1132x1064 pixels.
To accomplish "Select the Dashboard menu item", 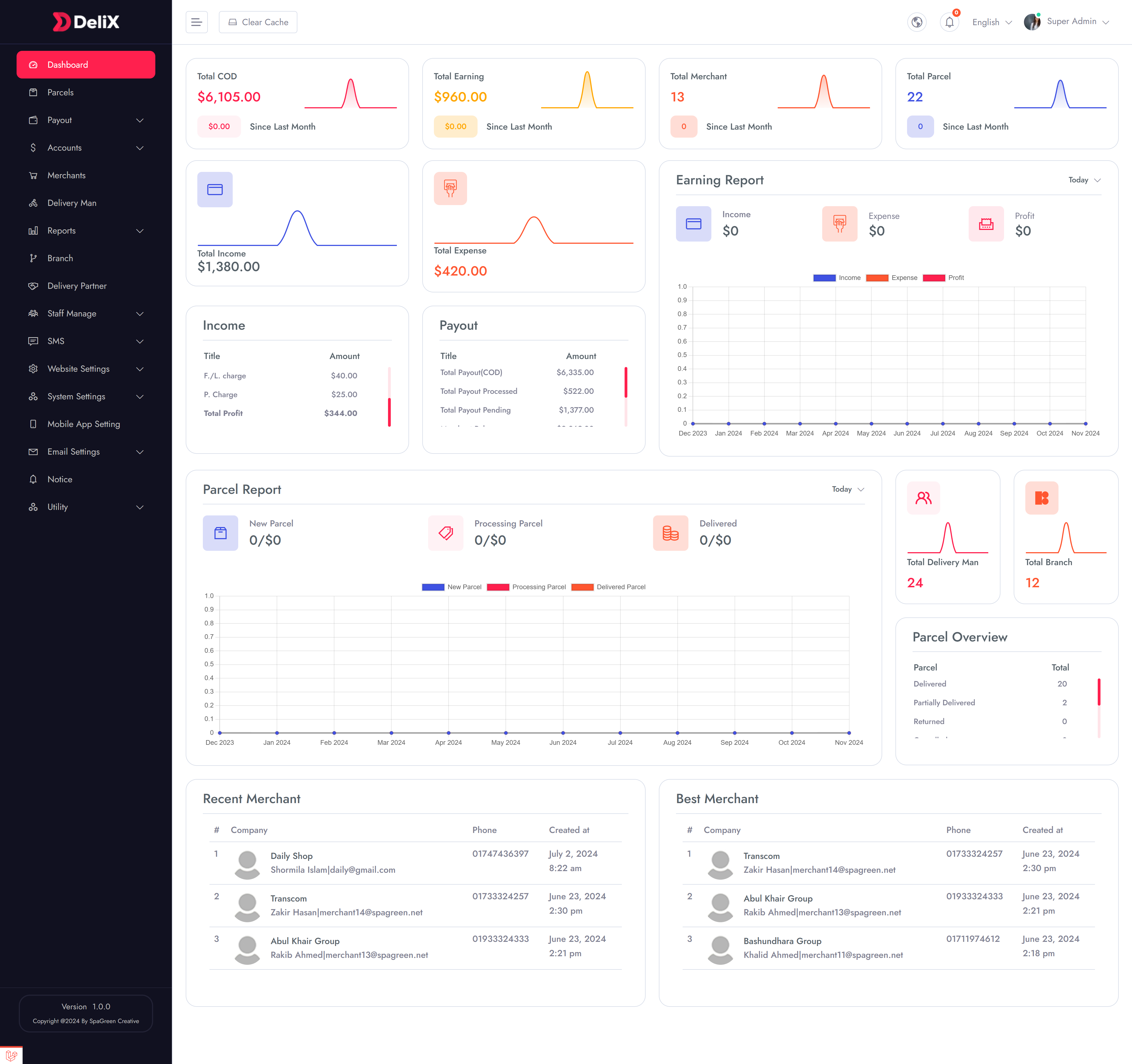I will (85, 64).
